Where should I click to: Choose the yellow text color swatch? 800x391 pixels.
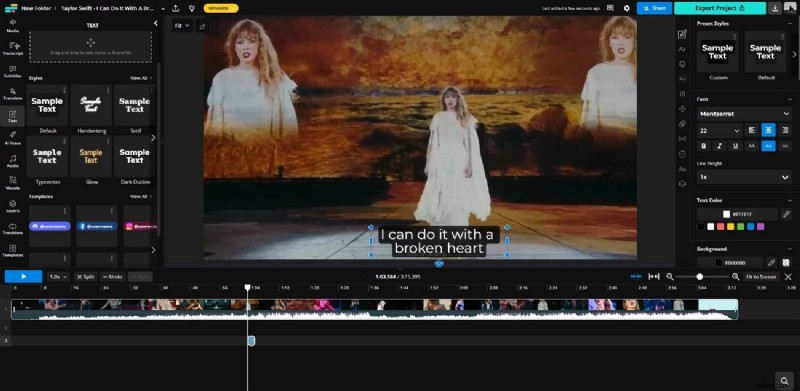point(731,227)
